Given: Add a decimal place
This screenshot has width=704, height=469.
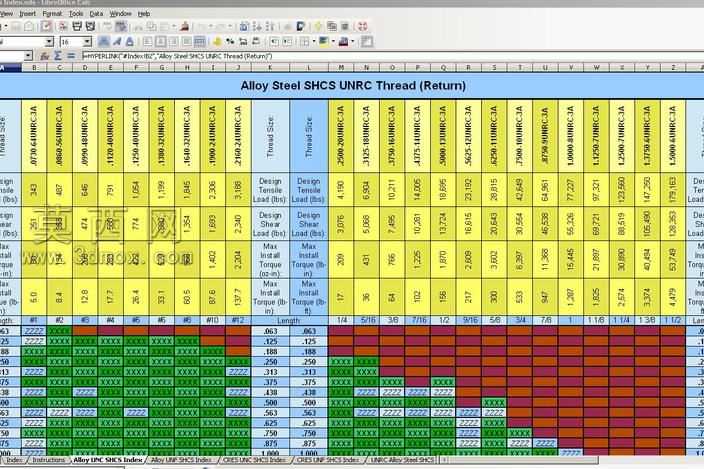Looking at the screenshot, I should pos(243,42).
